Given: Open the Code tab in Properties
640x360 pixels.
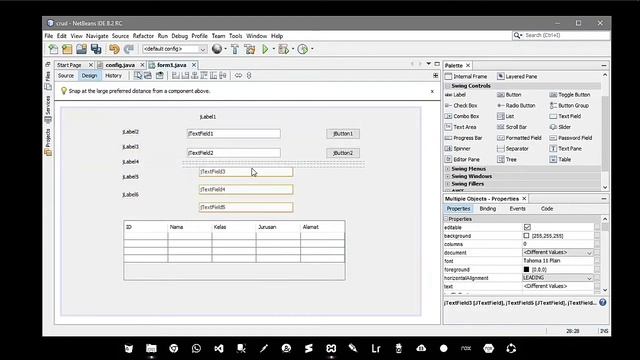Looking at the screenshot, I should 547,209.
